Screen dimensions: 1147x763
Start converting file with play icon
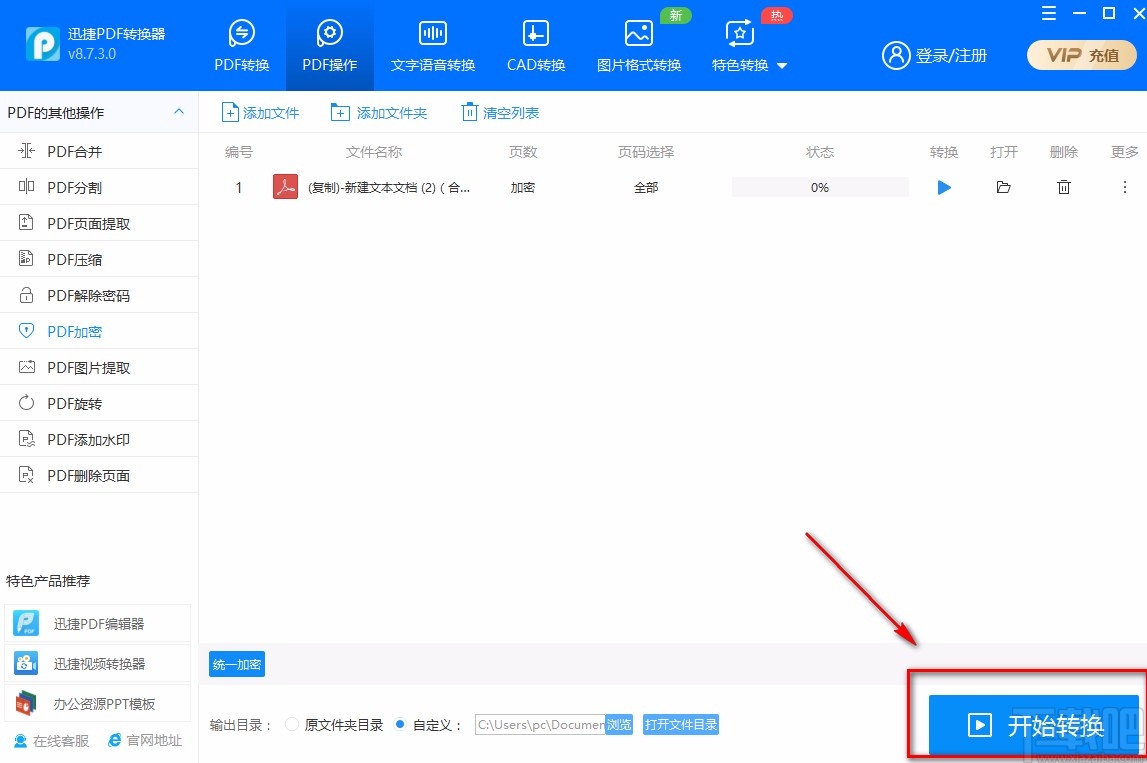coord(944,187)
